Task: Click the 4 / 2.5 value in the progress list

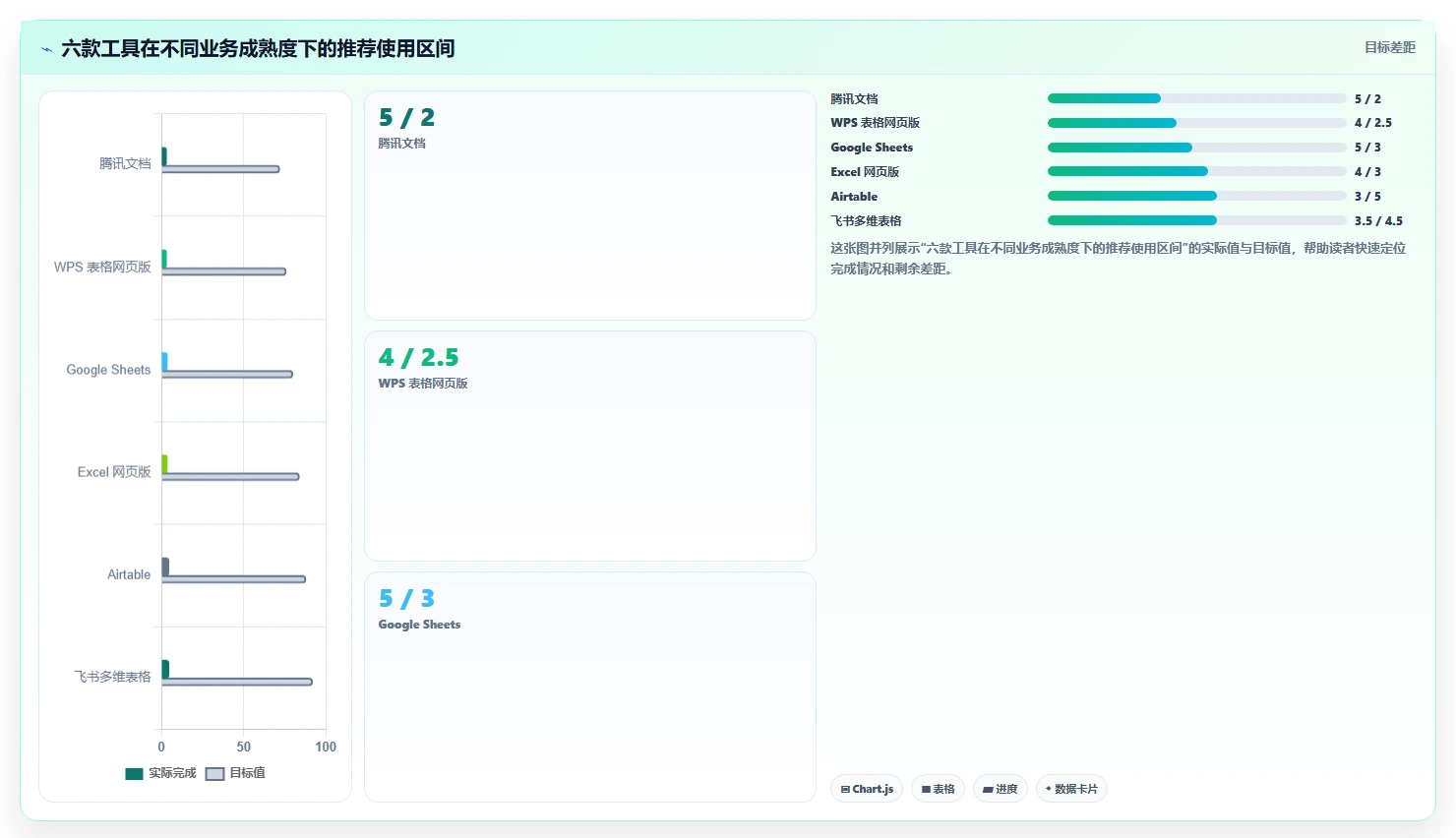Action: 1373,123
